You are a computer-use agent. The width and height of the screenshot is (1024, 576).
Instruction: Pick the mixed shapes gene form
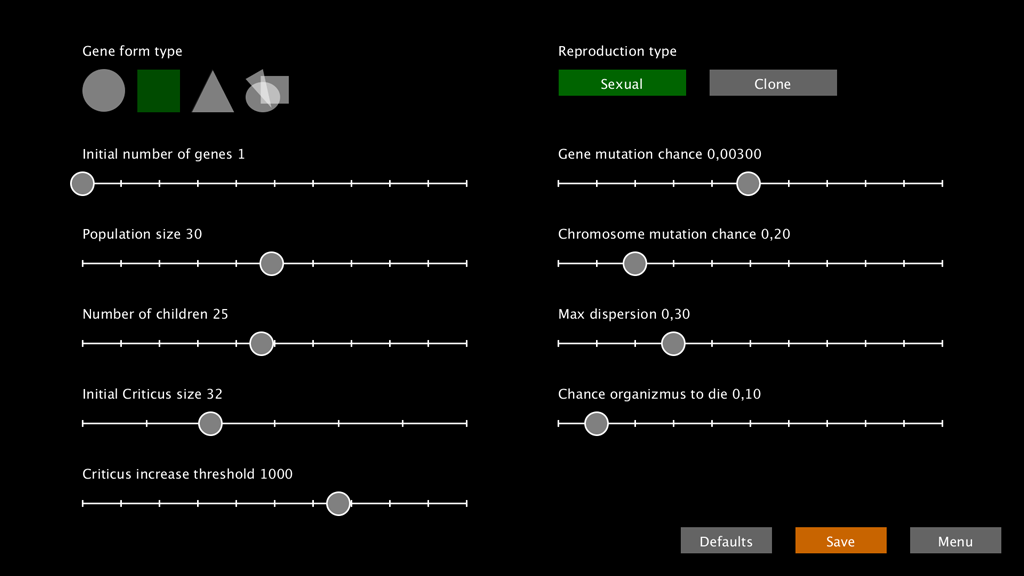click(x=267, y=91)
